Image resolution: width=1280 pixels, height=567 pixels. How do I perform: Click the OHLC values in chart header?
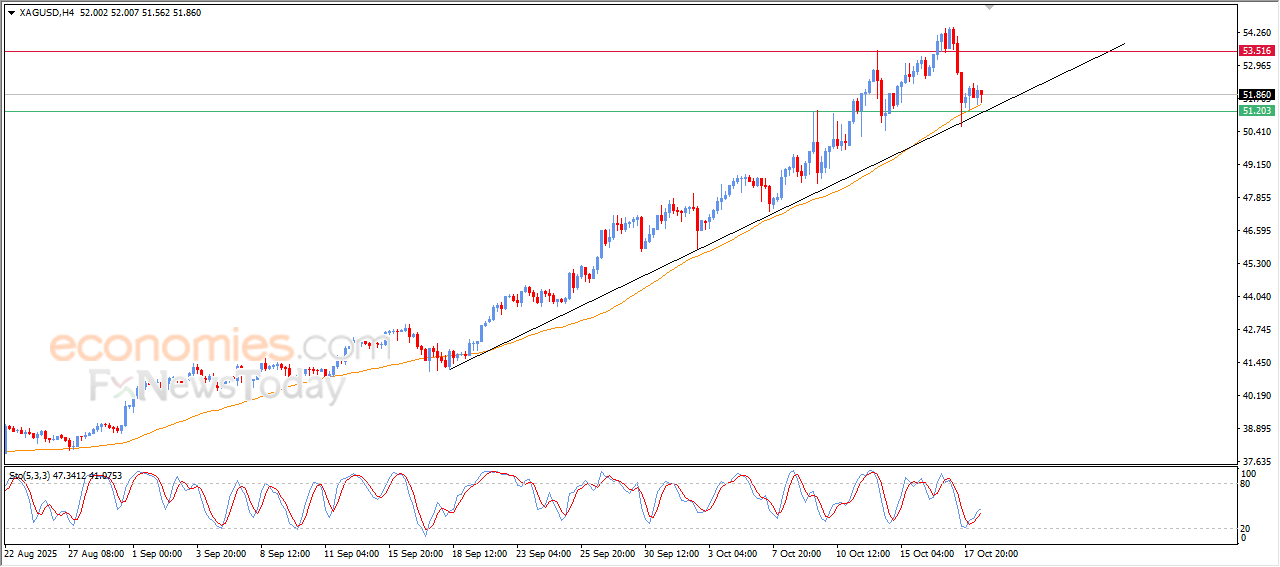point(140,13)
